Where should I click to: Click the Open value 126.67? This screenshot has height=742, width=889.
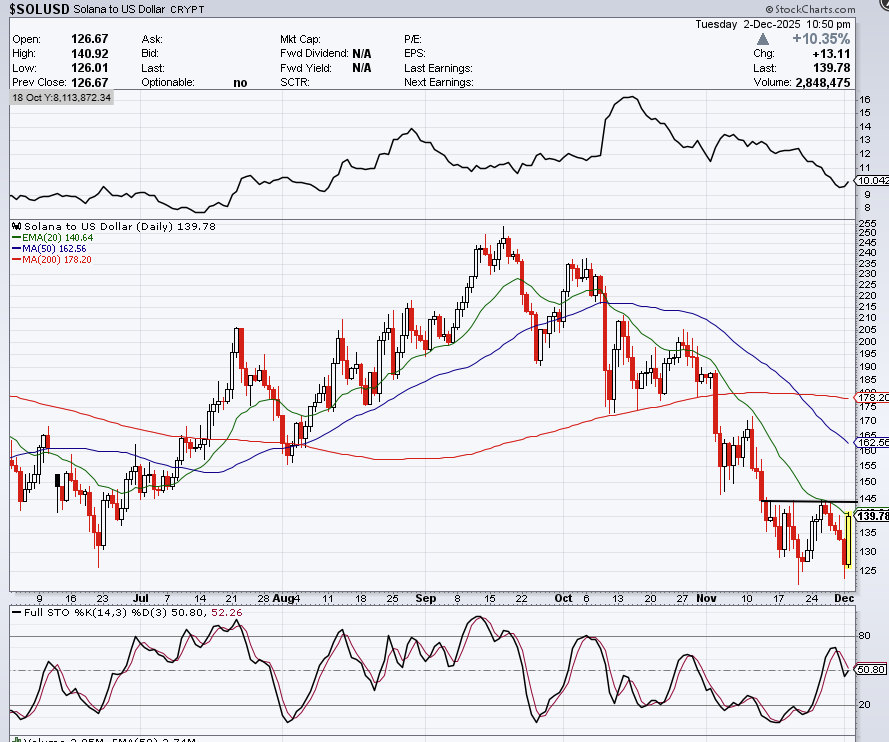pos(90,39)
